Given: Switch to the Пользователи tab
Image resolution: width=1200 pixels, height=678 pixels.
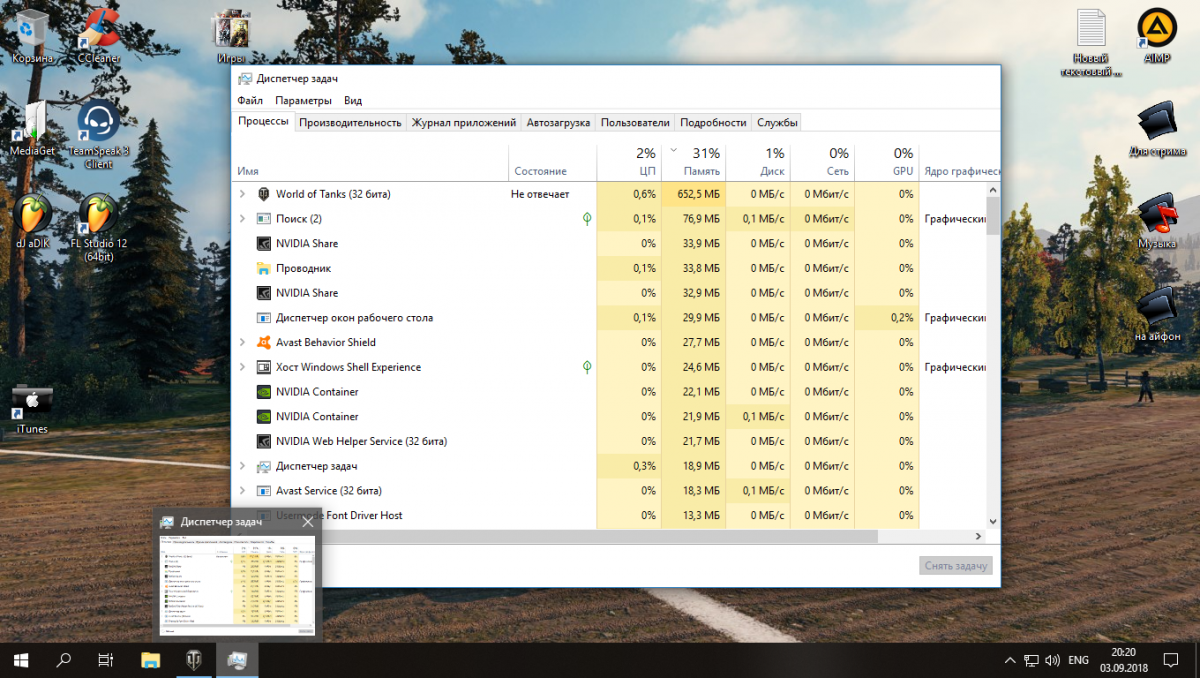Looking at the screenshot, I should coord(635,122).
